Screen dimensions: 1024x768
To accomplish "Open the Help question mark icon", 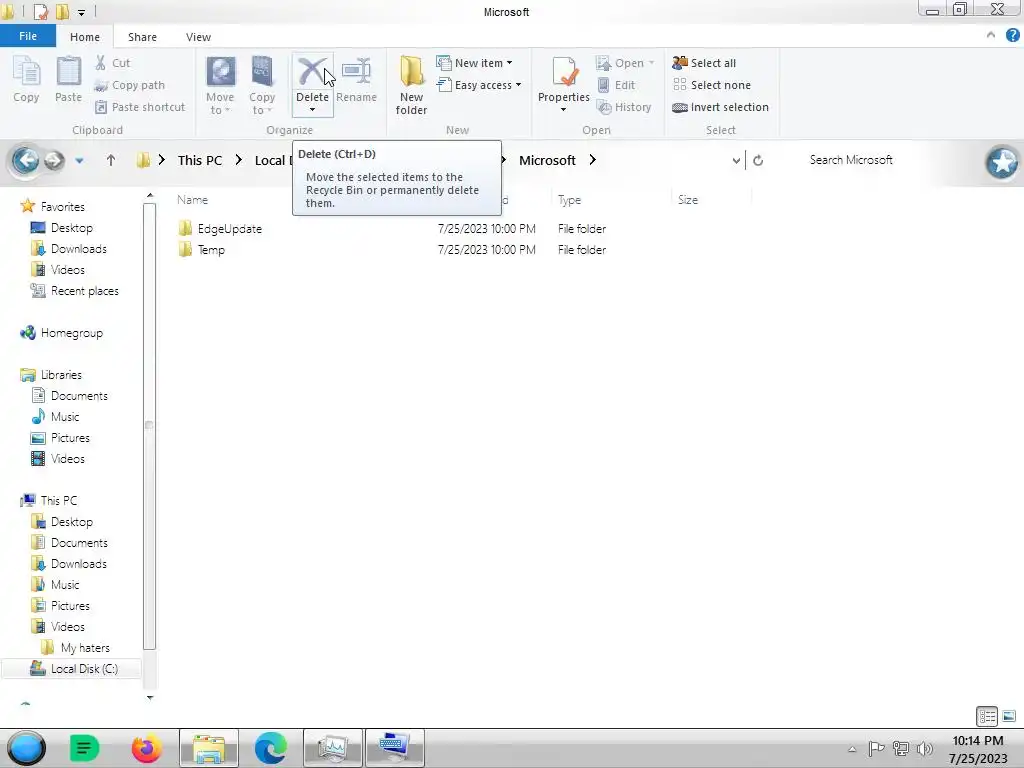I will pyautogui.click(x=1013, y=35).
